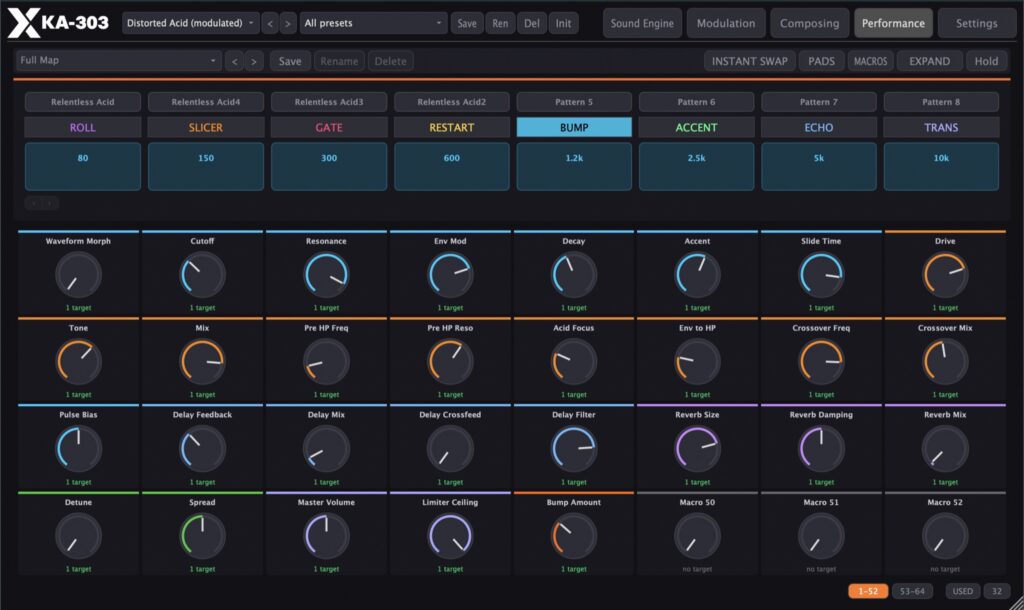Select the Relentless Acid4 pattern slot
1024x610 pixels.
pos(206,102)
